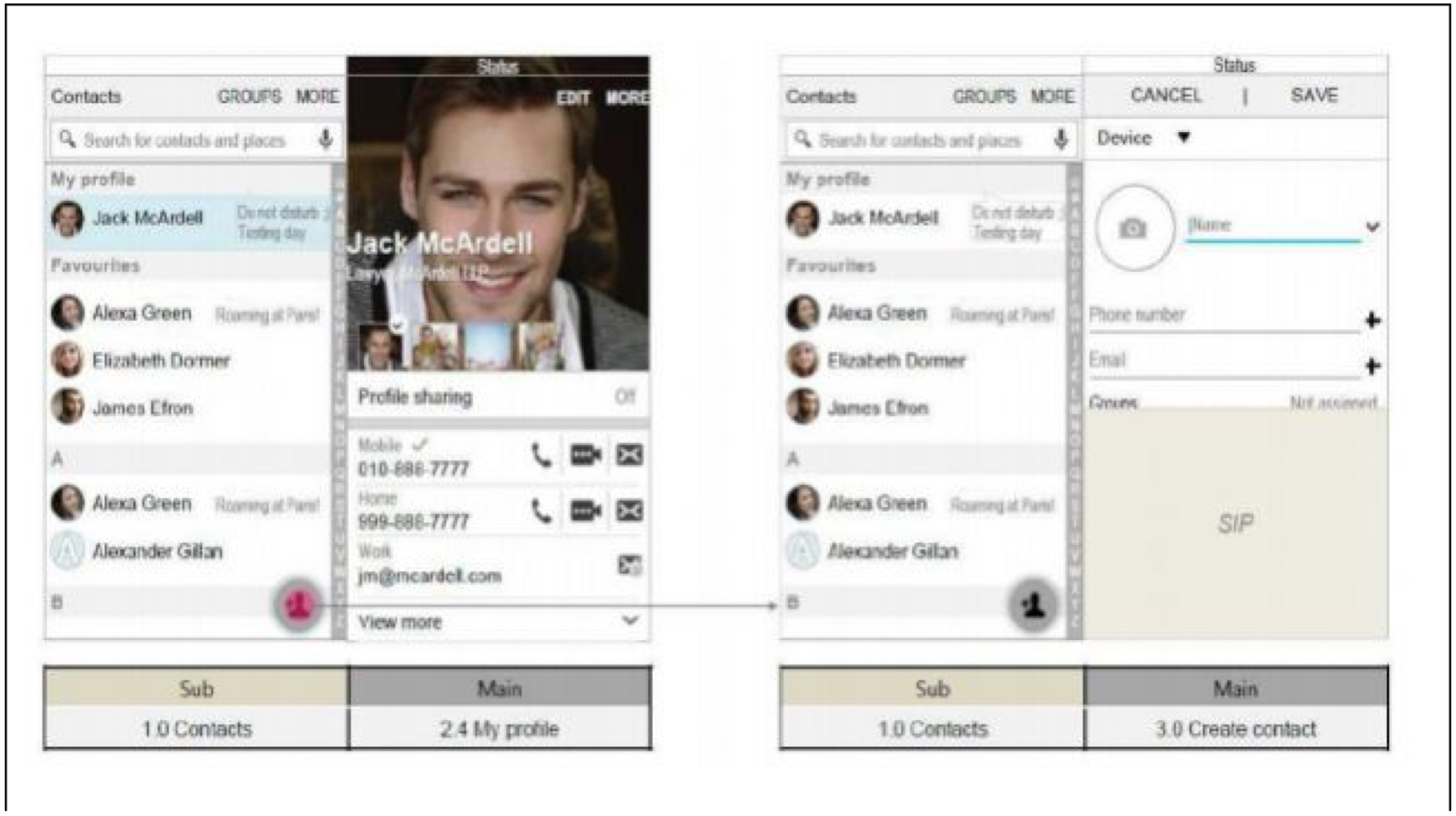This screenshot has height=816, width=1456.
Task: Open MORE menu in right Contacts panel
Action: pyautogui.click(x=1053, y=96)
